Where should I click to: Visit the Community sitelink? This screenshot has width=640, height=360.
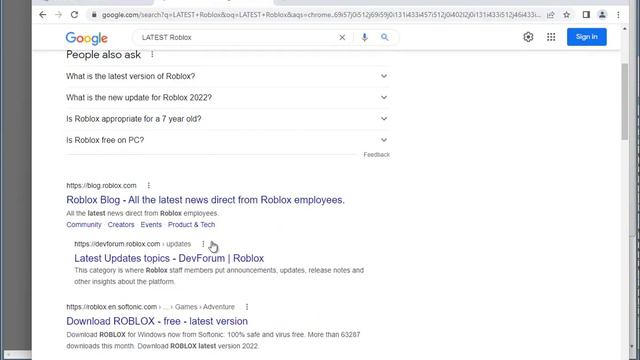click(x=84, y=224)
